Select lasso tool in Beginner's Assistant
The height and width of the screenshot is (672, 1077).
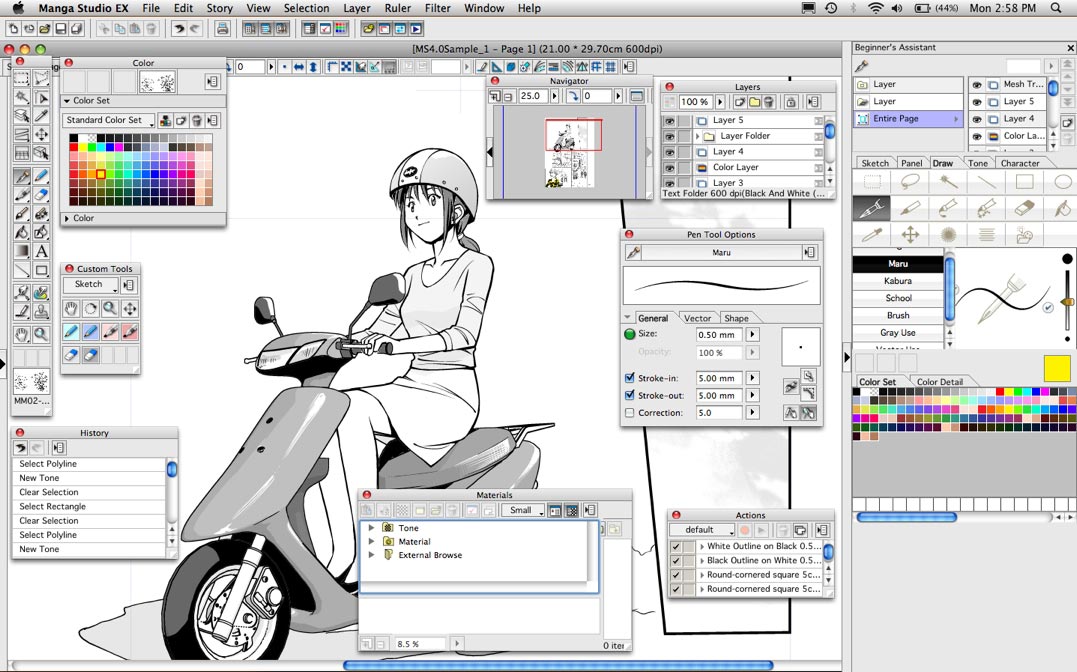910,182
